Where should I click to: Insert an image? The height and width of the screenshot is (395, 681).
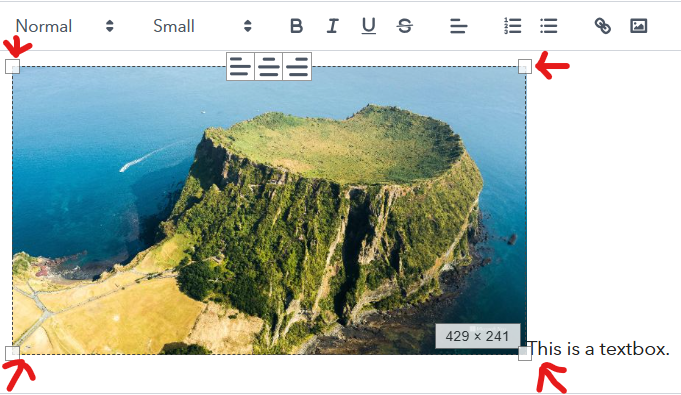click(638, 26)
